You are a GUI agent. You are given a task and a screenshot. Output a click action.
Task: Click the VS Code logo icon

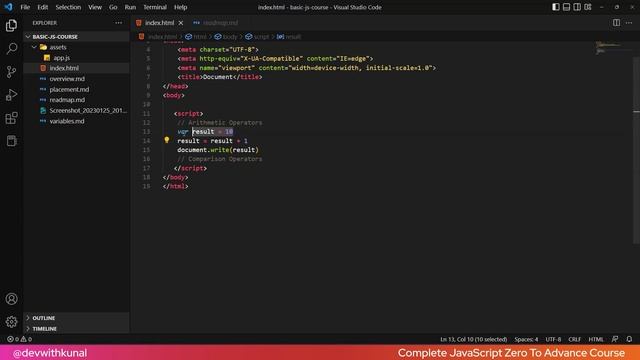pos(9,7)
